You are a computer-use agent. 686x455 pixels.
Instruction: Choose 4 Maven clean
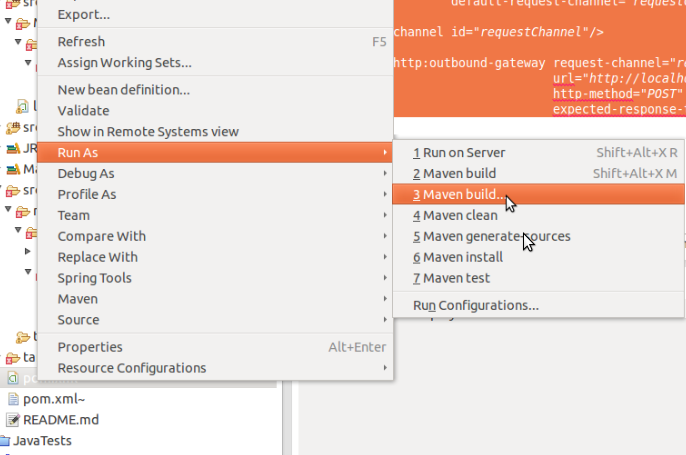pos(538,216)
